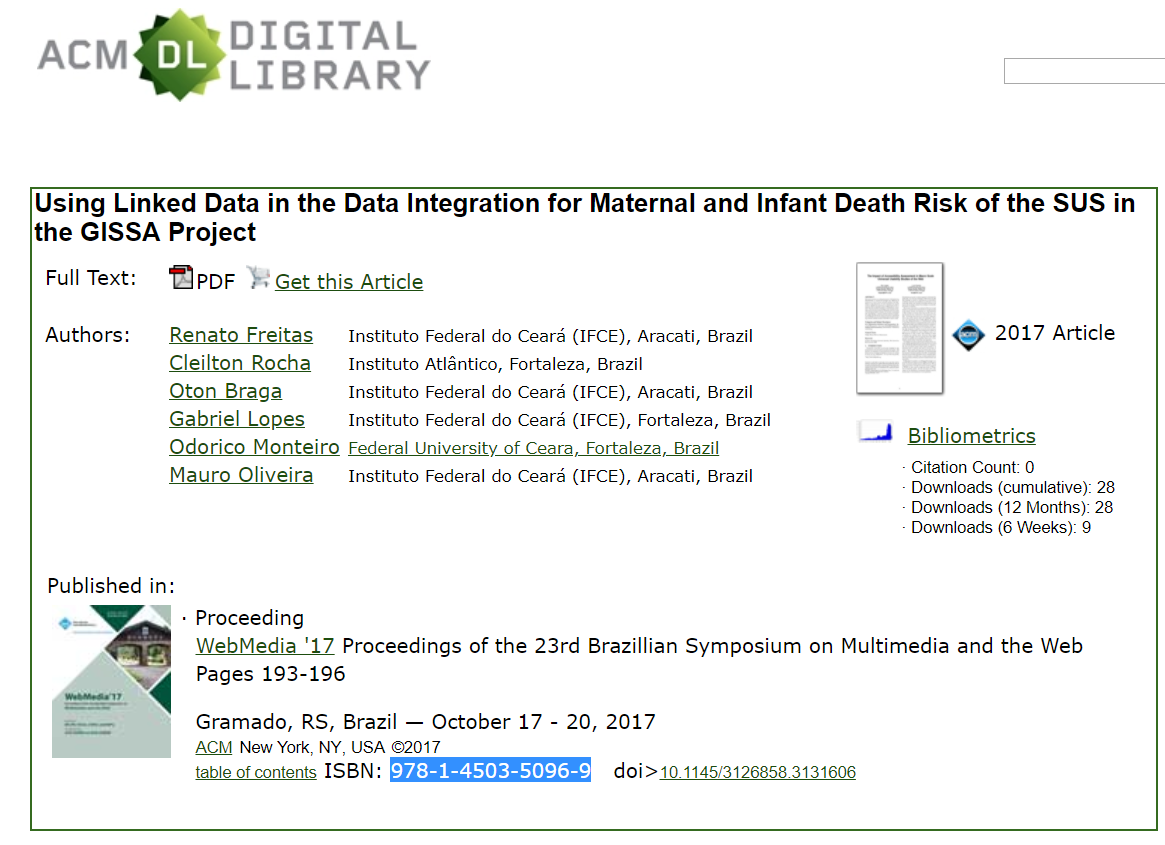Click the shopping cart icon beside Get this Article
The width and height of the screenshot is (1165, 845).
259,278
